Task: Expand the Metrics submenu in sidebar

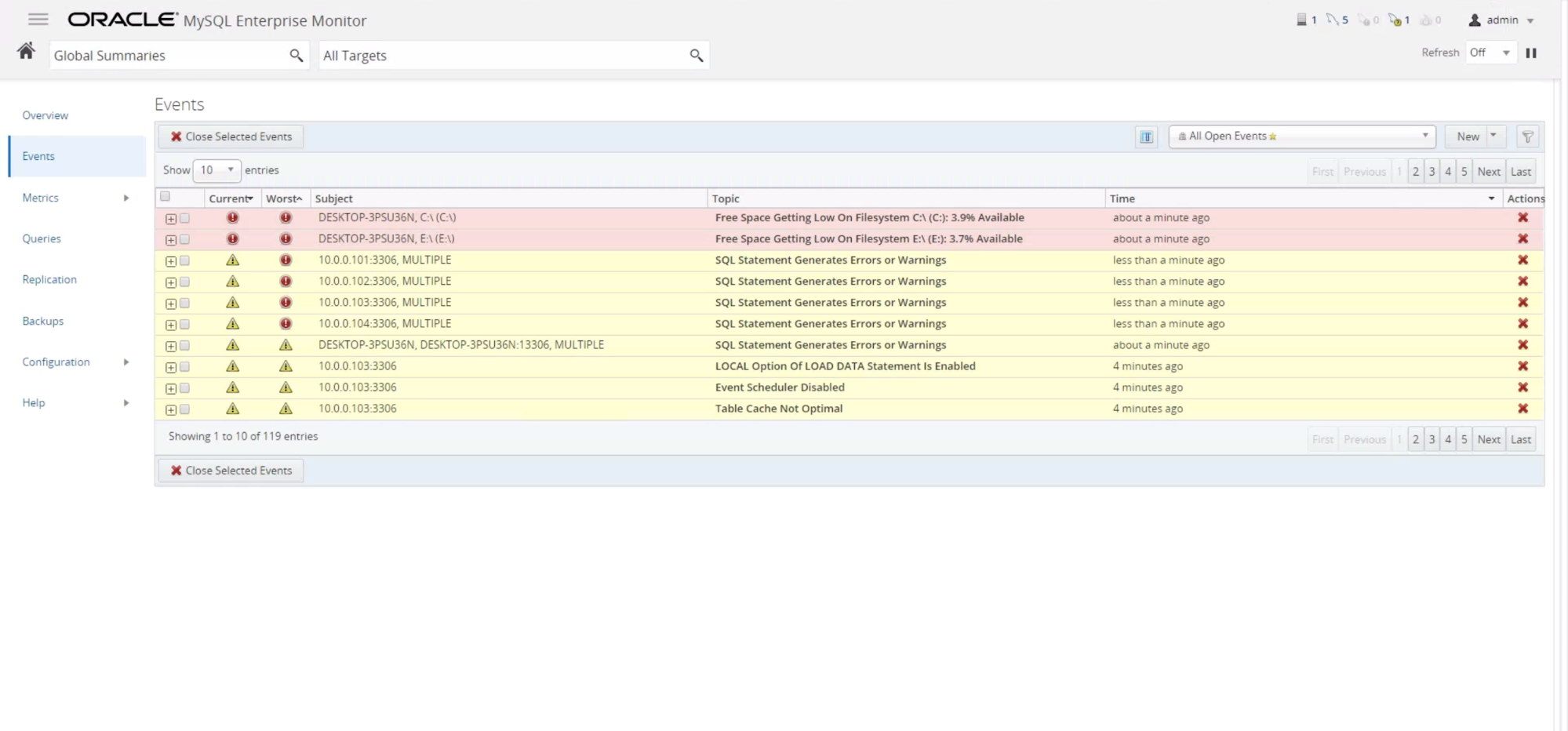Action: point(126,198)
